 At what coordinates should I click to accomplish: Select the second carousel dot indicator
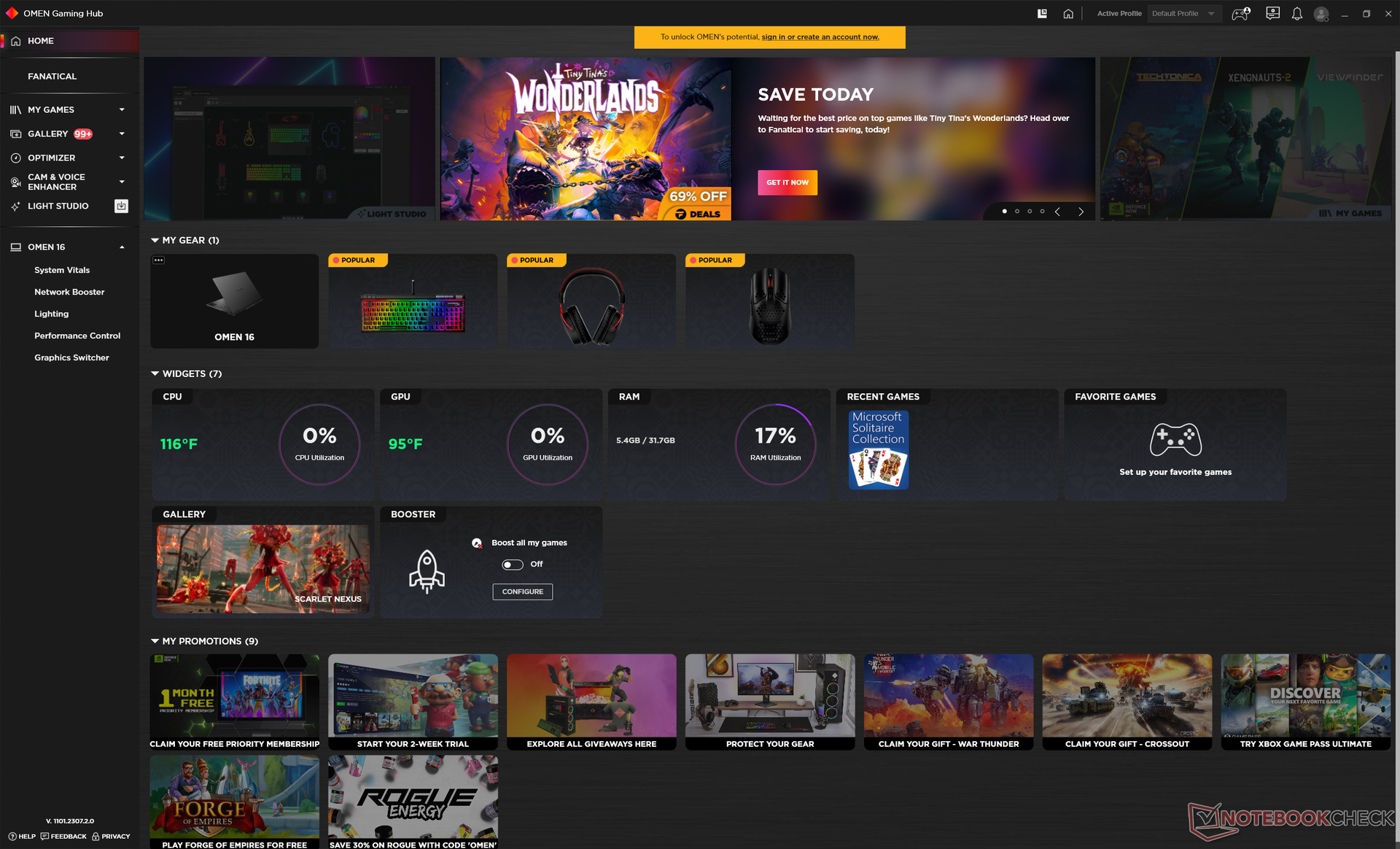click(1017, 212)
